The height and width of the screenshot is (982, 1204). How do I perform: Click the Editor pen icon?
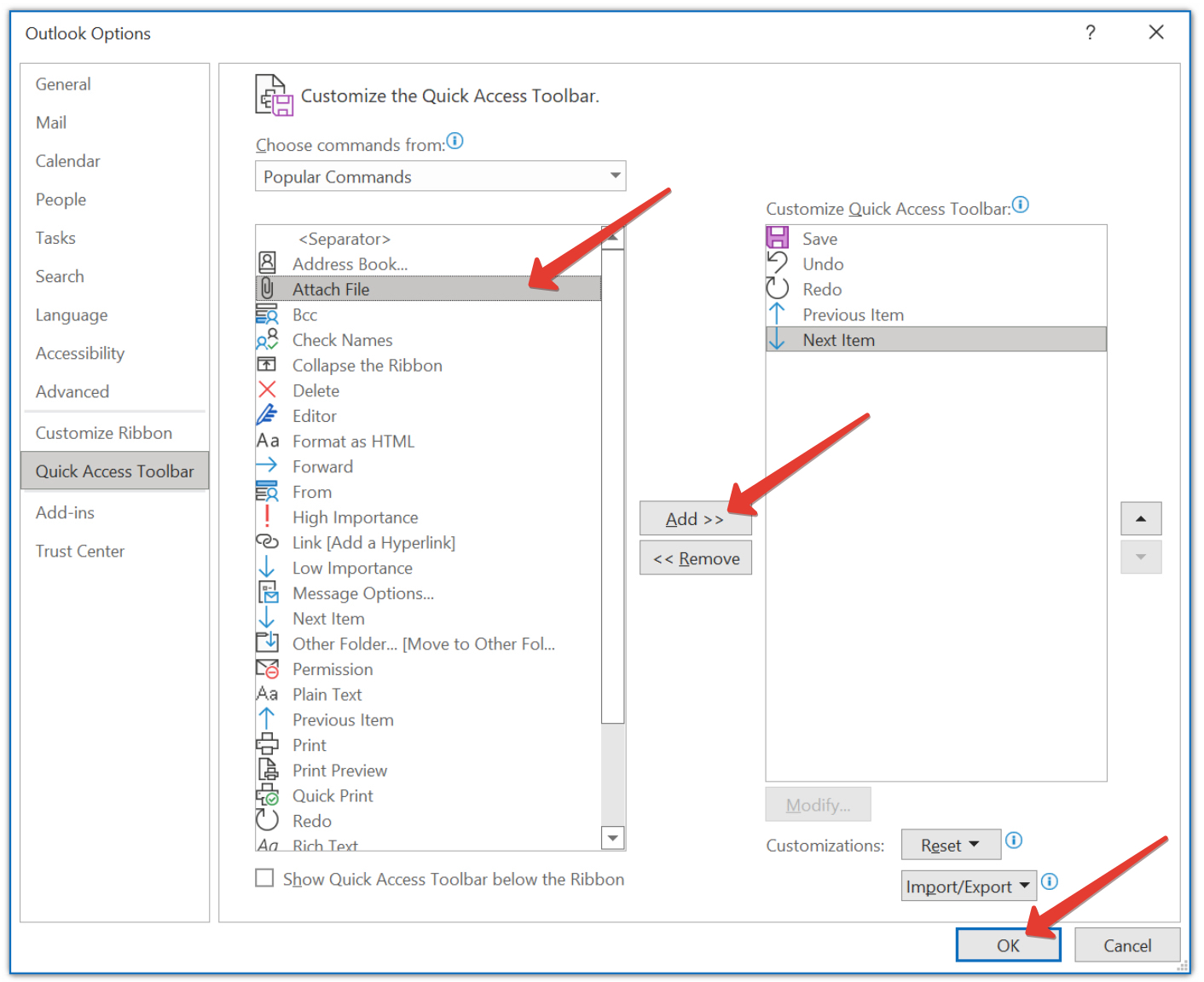[267, 415]
